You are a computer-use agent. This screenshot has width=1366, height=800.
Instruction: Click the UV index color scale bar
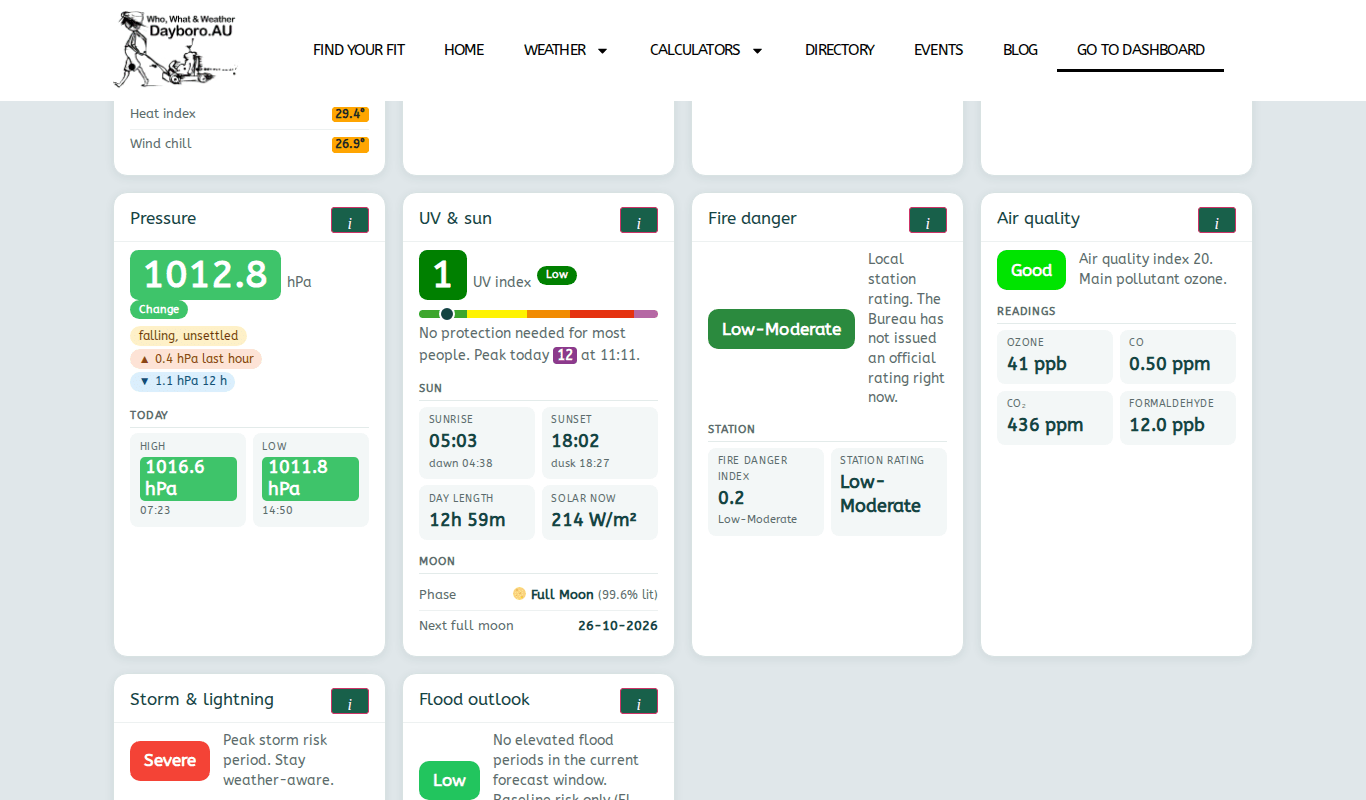click(538, 314)
